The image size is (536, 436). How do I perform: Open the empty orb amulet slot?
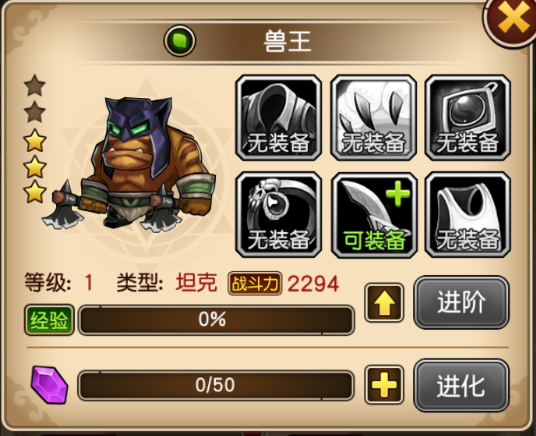468,118
